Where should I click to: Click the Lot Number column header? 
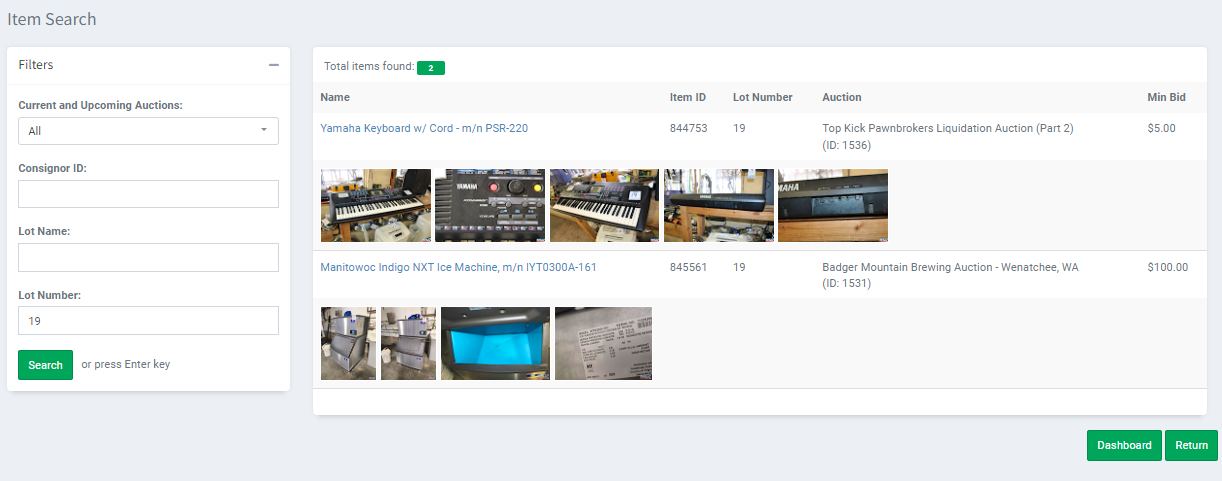762,97
